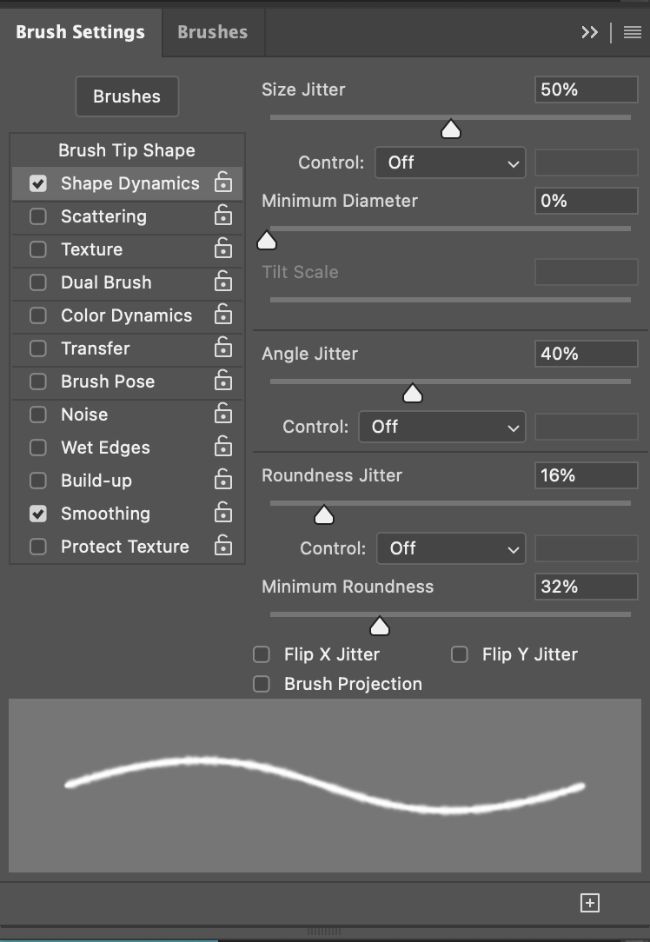The width and height of the screenshot is (650, 942).
Task: Disable the Smoothing checkbox
Action: [38, 513]
